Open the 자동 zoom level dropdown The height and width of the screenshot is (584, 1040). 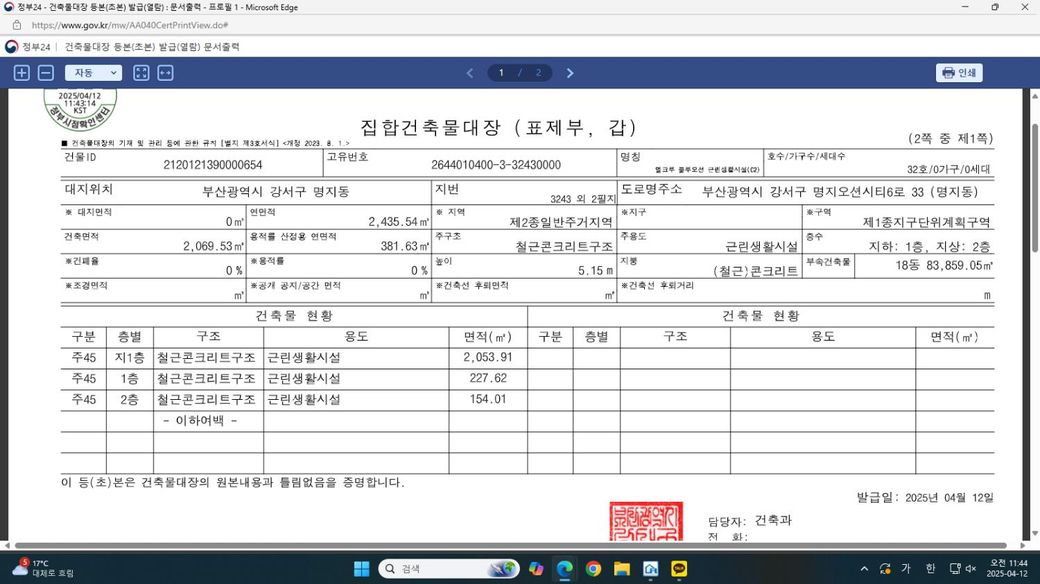(93, 73)
